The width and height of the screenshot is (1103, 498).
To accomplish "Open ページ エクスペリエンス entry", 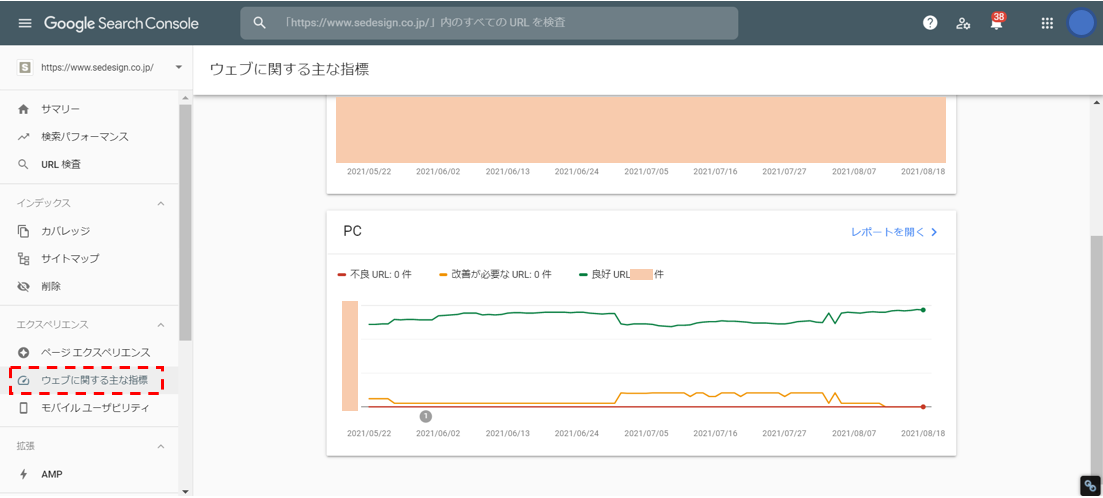I will (x=89, y=352).
